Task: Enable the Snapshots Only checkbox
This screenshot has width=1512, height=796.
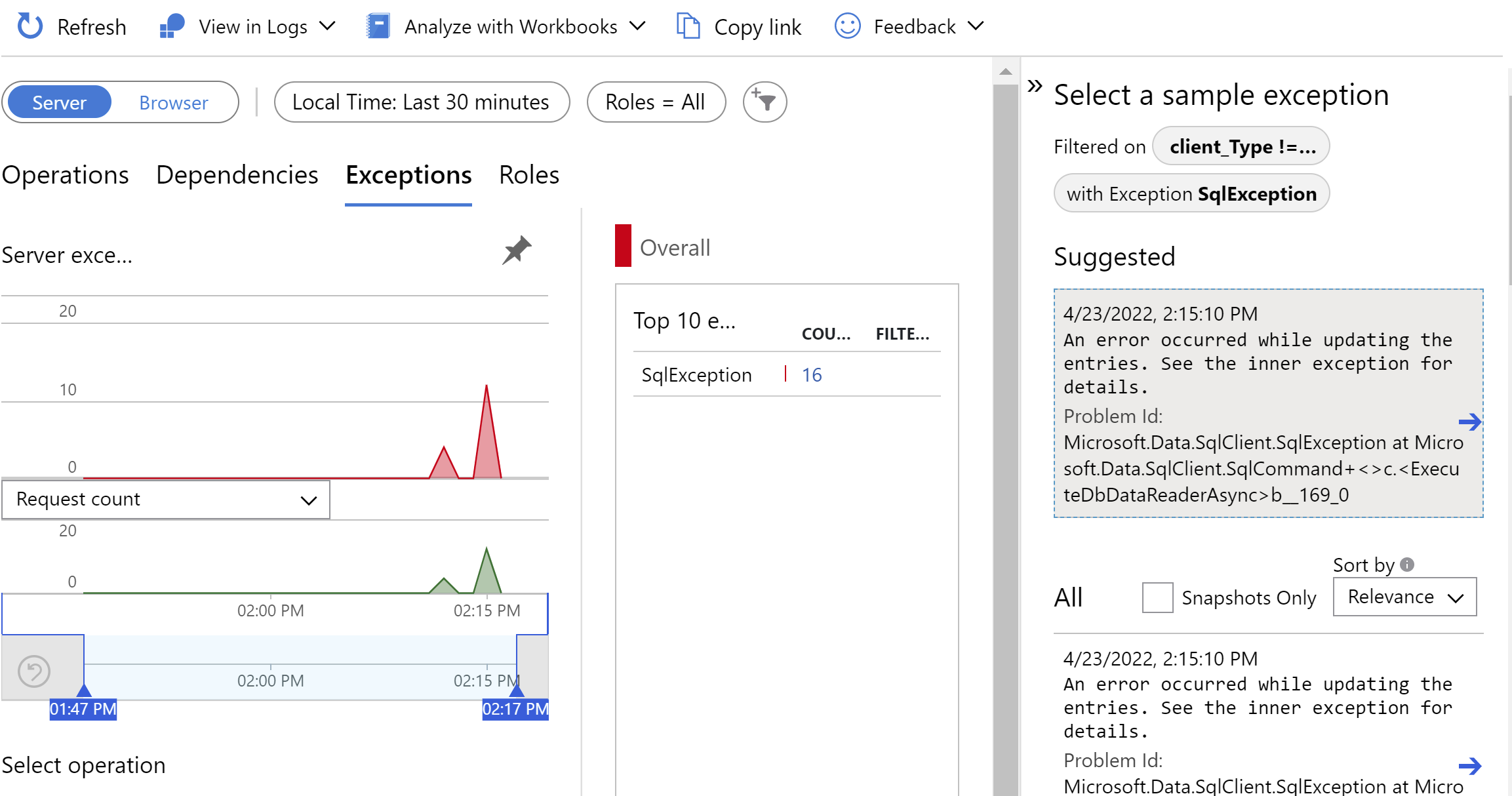Action: (x=1157, y=597)
